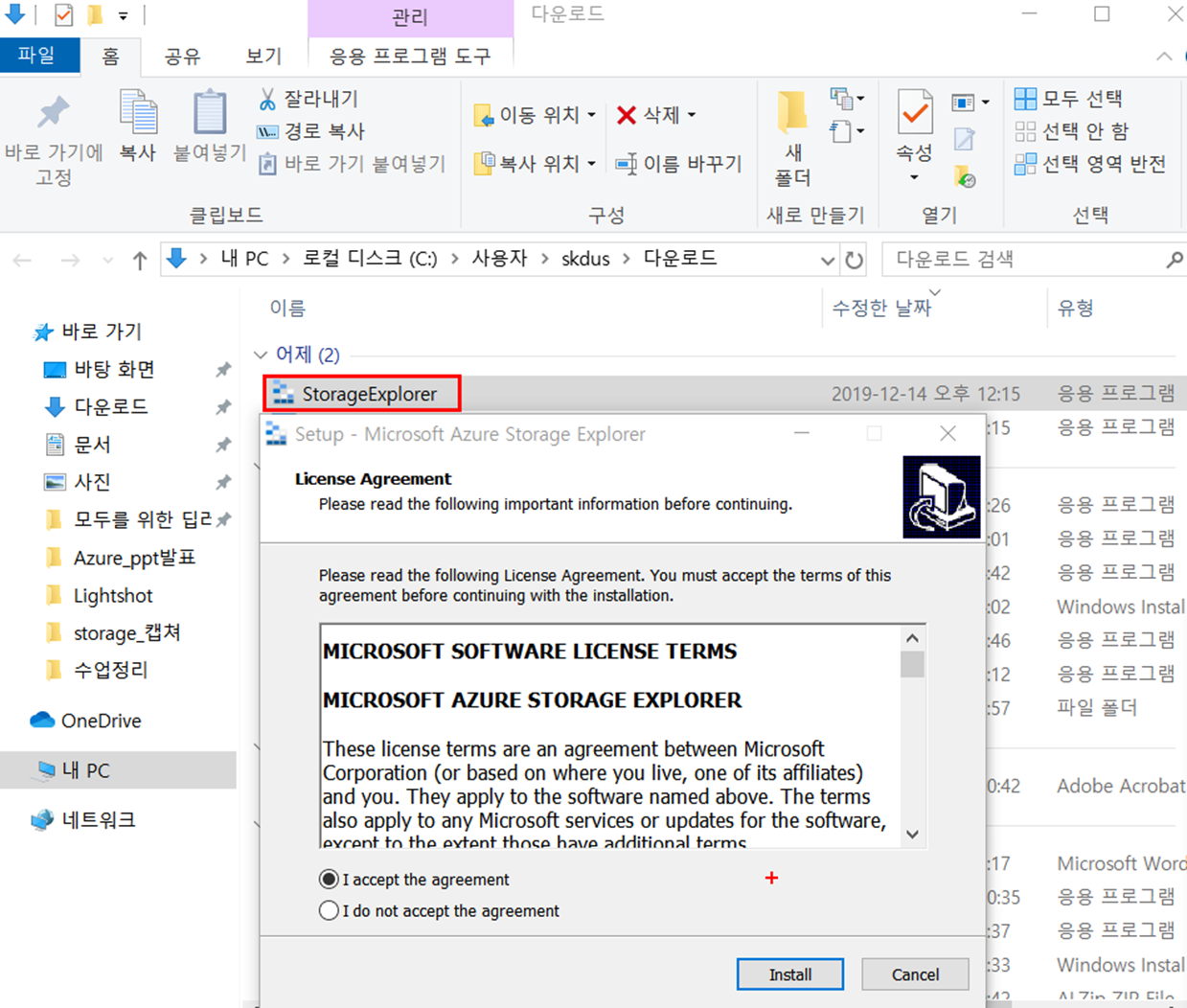Click the History icon in 열기 group

pyautogui.click(x=965, y=176)
